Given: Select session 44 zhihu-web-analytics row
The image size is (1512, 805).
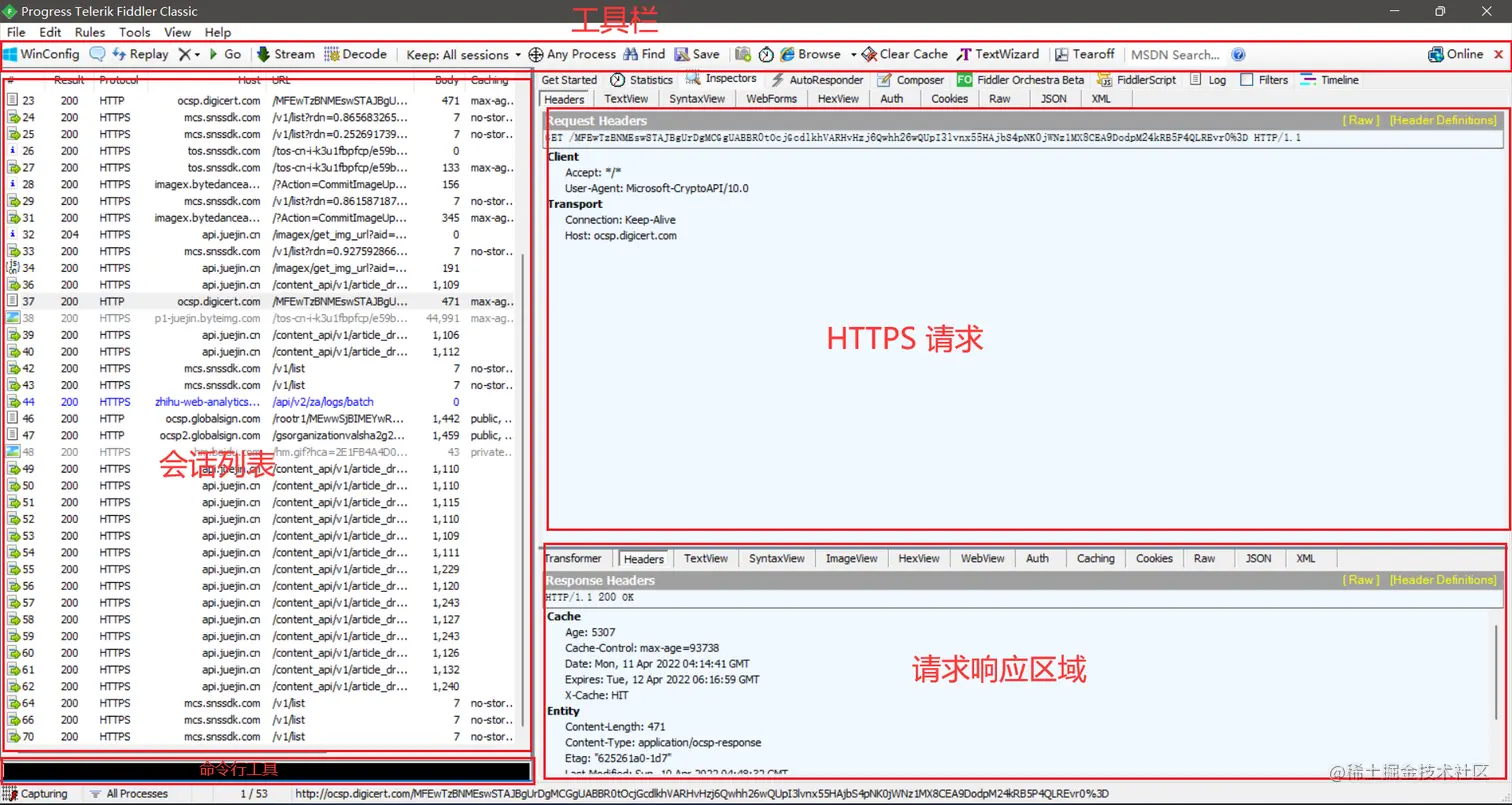Looking at the screenshot, I should [x=260, y=402].
